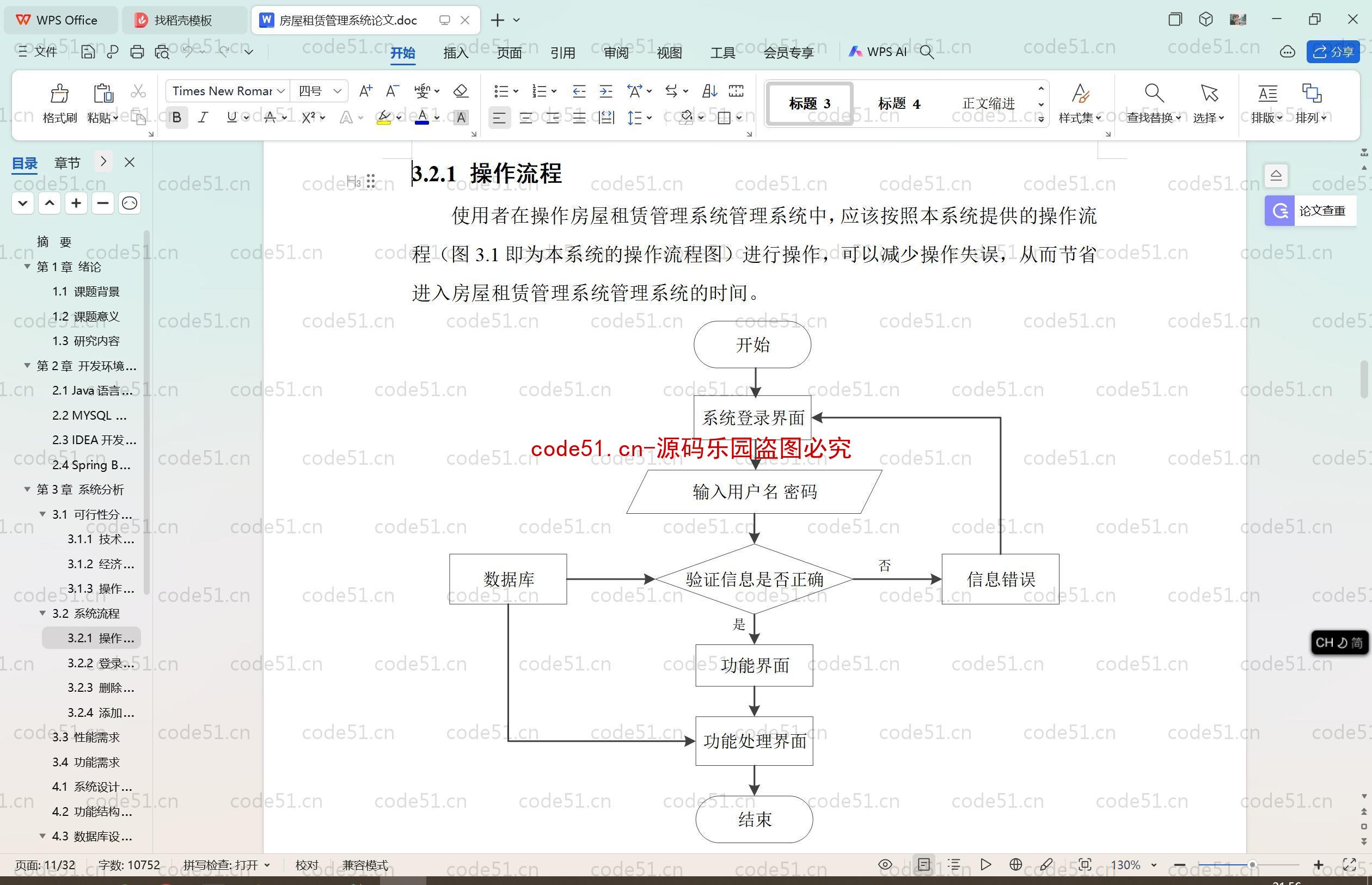Image resolution: width=1372 pixels, height=885 pixels.
Task: Toggle page view mode in status bar
Action: (924, 864)
